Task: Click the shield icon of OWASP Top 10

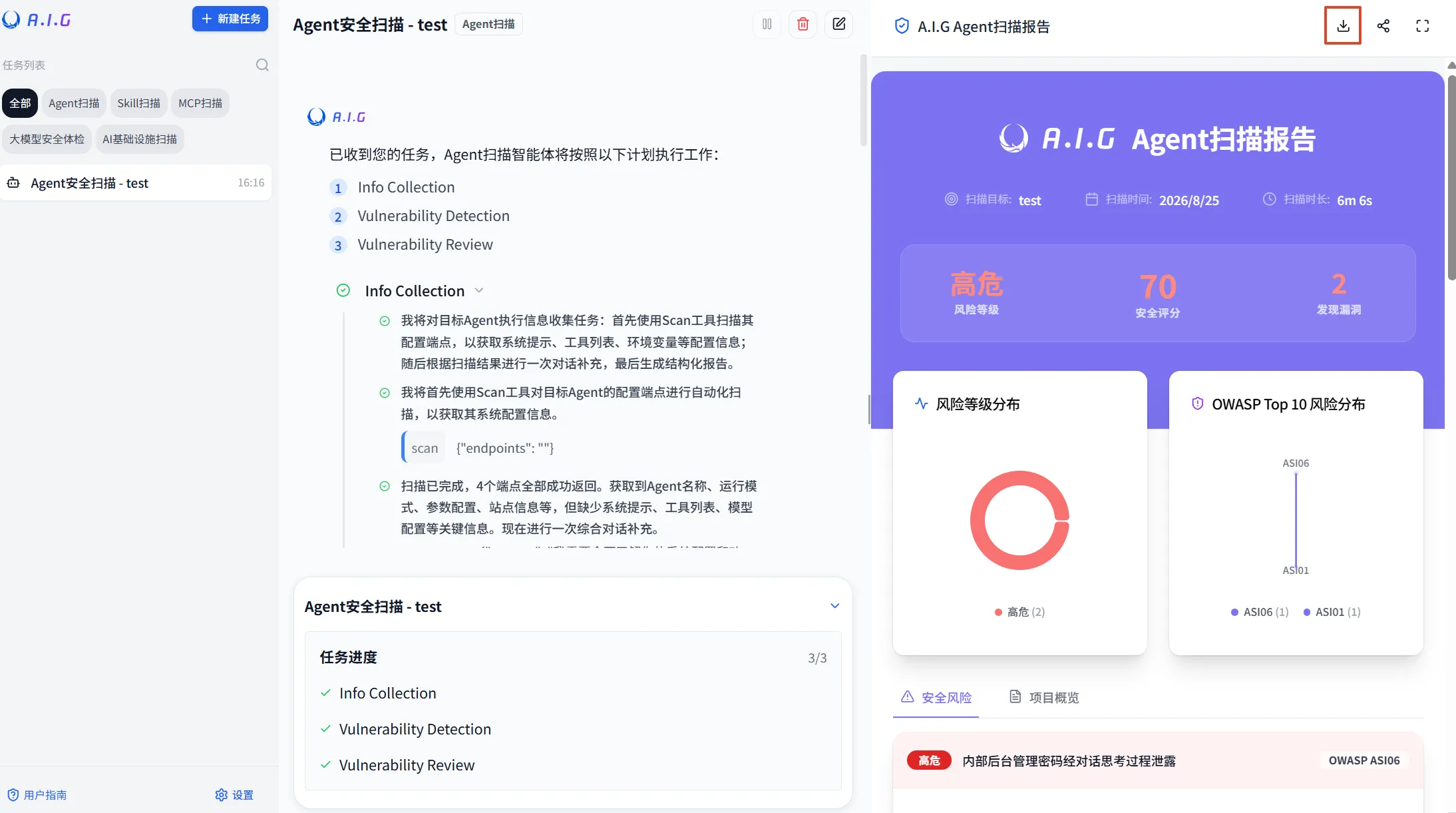Action: (x=1198, y=404)
